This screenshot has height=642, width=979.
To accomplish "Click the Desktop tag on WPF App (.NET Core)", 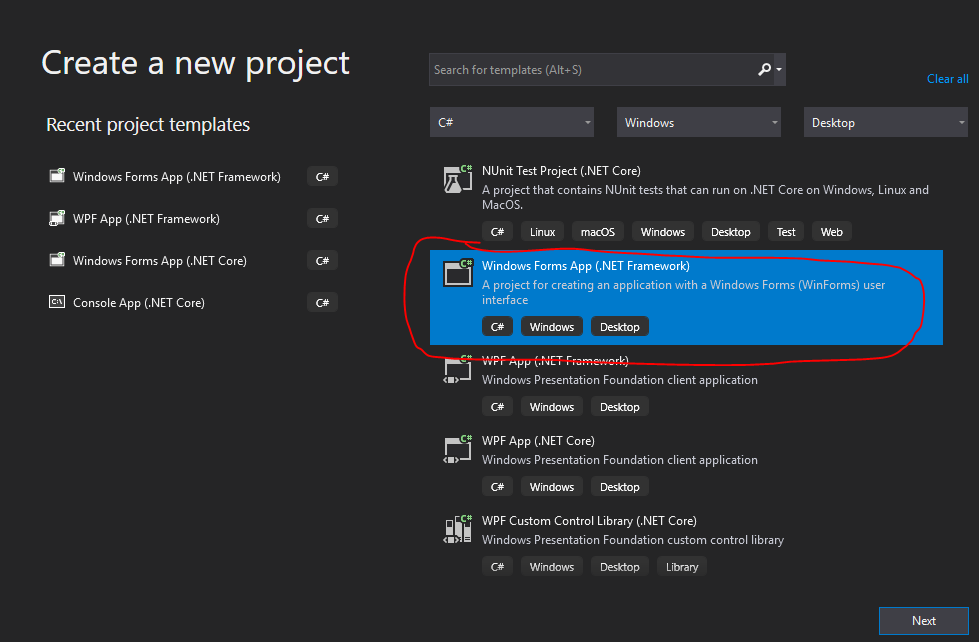I will [619, 486].
